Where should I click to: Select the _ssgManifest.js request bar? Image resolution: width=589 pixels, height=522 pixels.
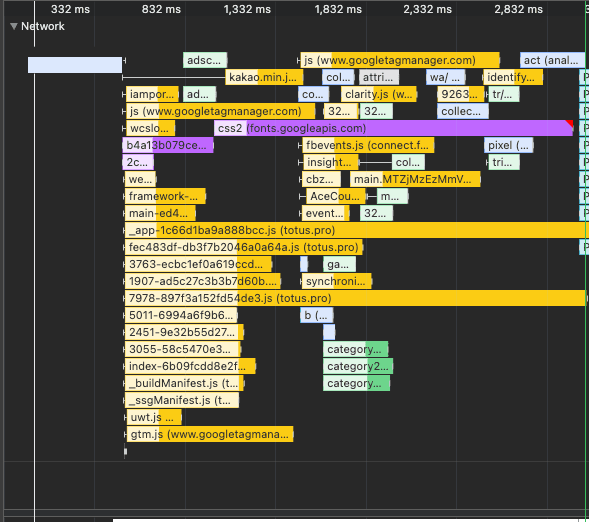point(182,400)
